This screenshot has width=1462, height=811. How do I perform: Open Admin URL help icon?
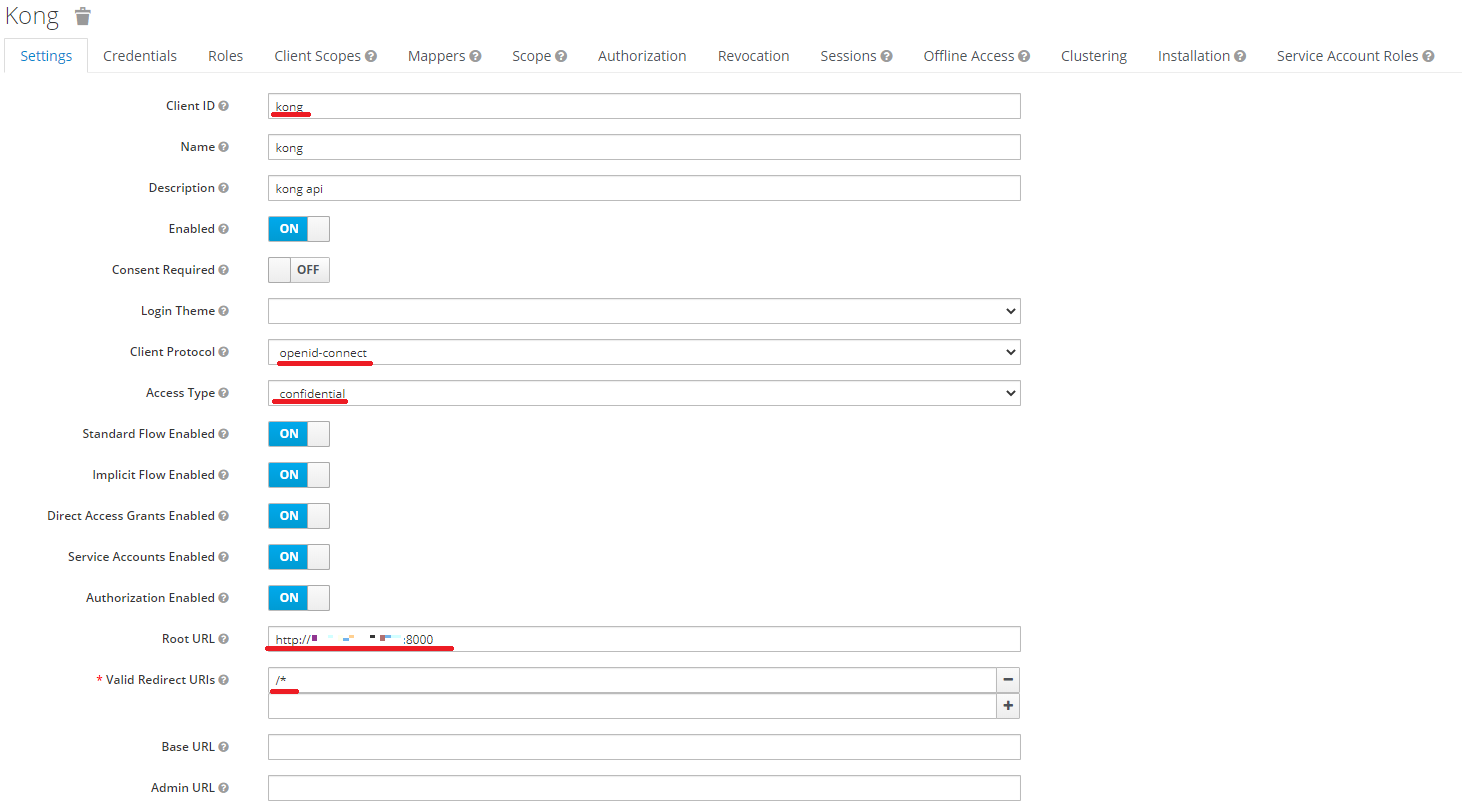(x=224, y=788)
